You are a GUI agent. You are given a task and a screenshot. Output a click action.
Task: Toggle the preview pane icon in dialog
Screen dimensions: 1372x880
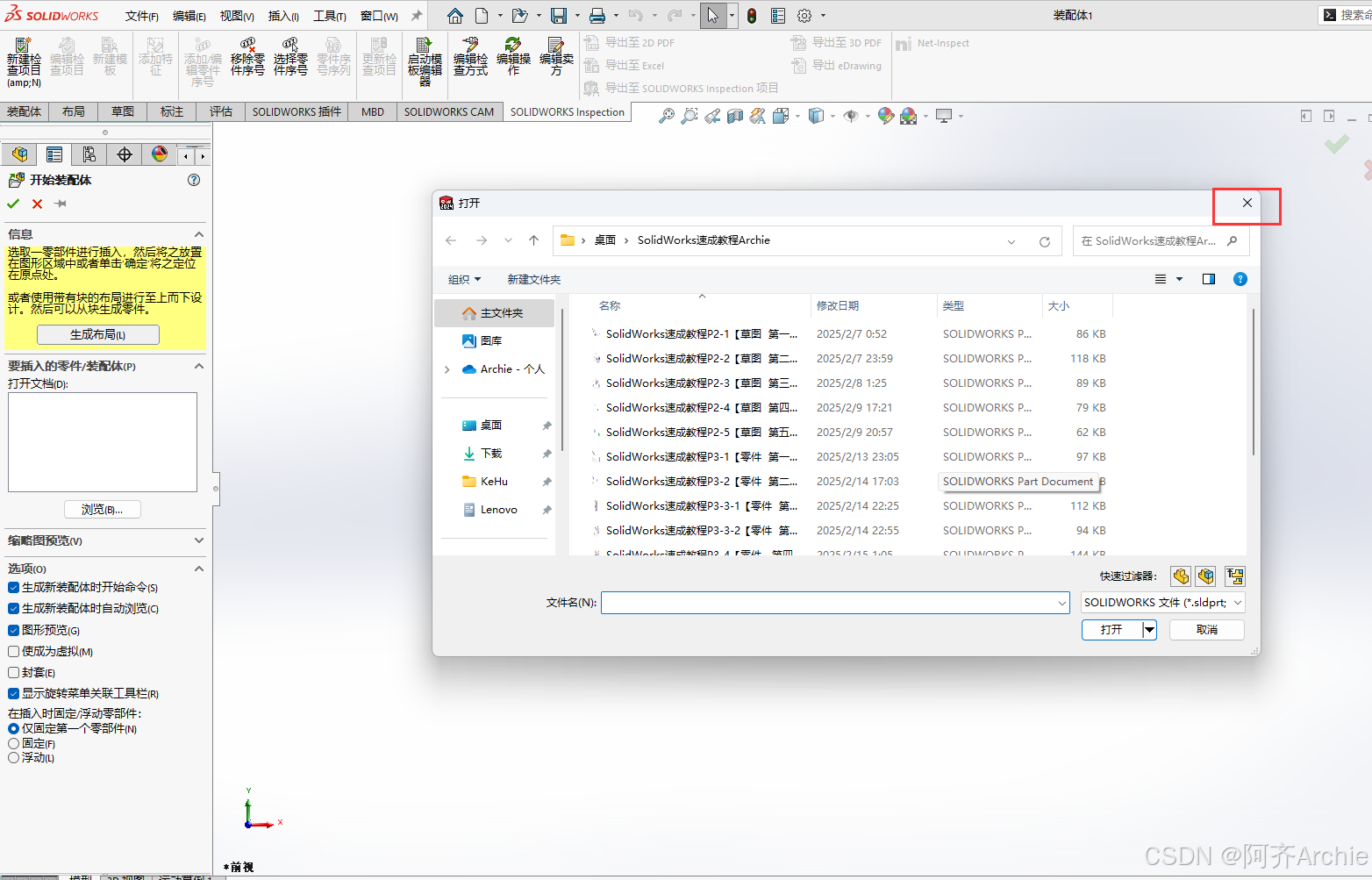[x=1209, y=279]
